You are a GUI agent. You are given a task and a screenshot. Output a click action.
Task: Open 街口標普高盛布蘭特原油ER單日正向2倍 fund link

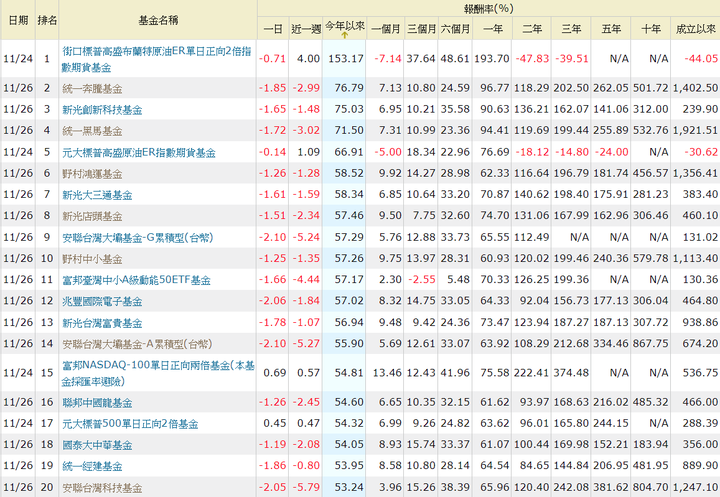157,59
